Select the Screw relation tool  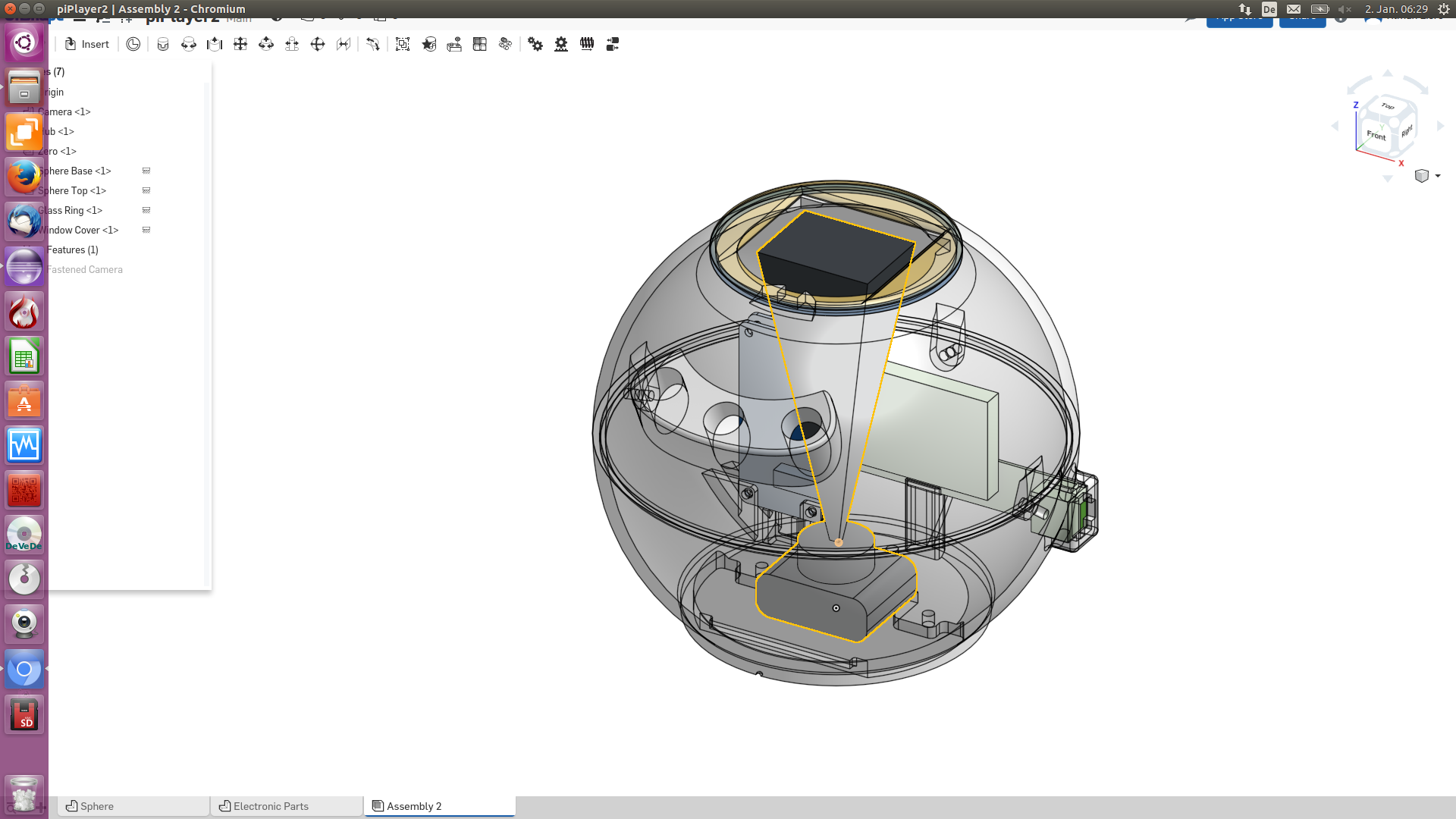[587, 44]
